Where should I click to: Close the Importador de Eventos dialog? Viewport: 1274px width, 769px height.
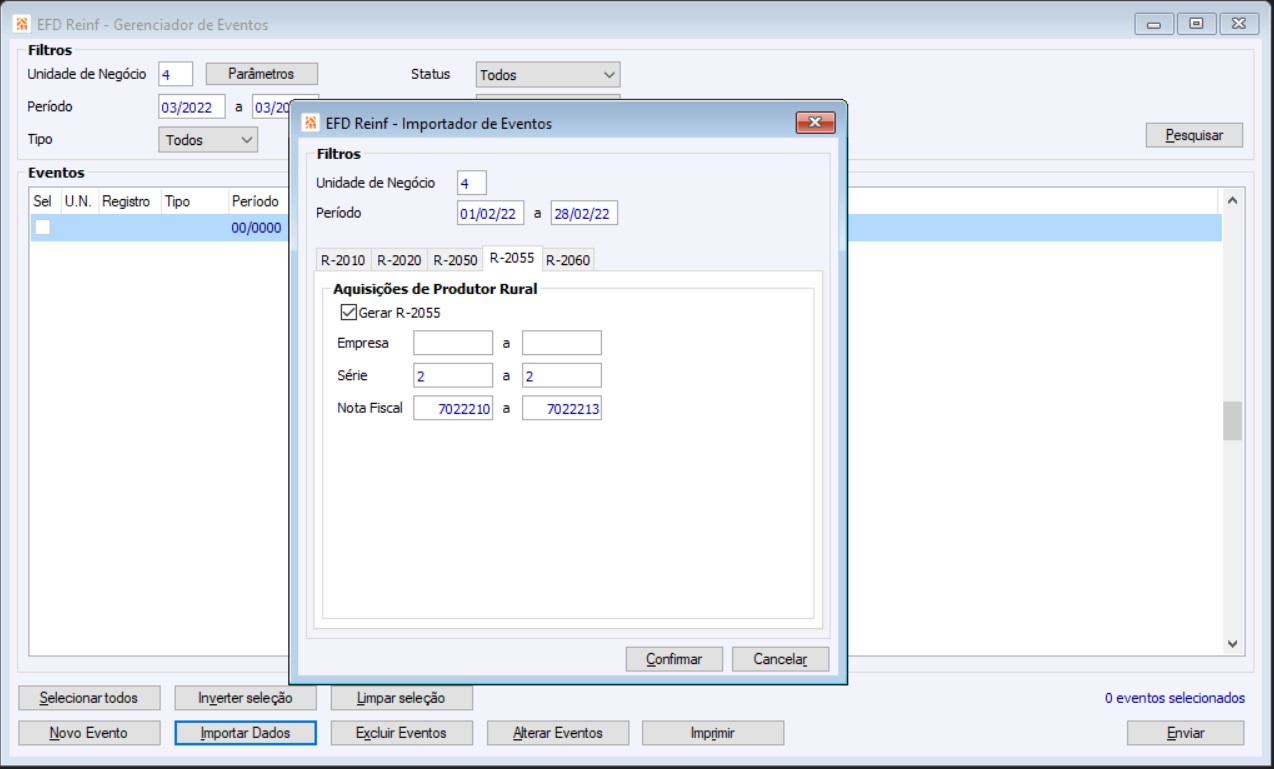point(815,122)
